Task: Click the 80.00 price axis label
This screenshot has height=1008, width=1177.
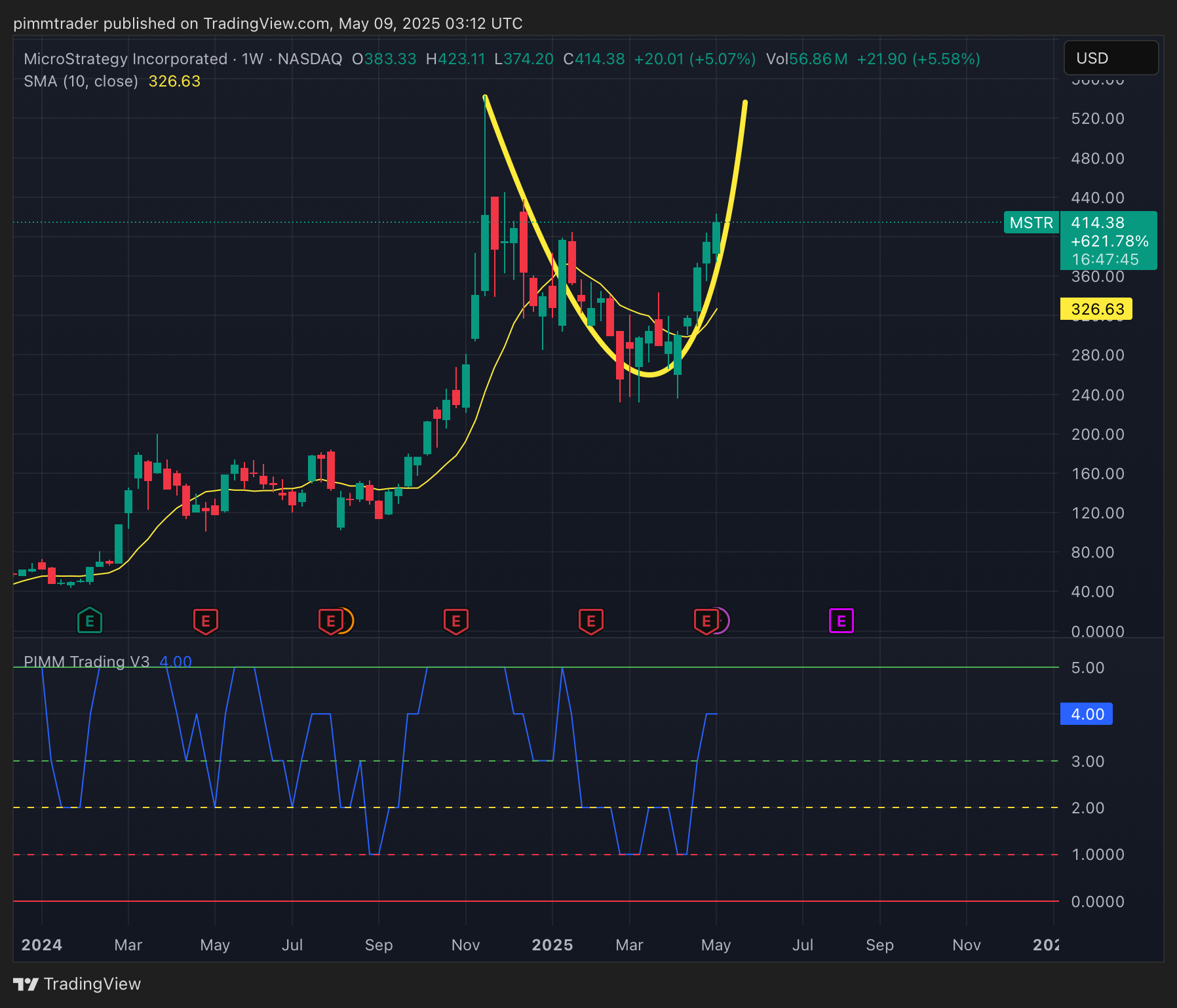Action: [x=1092, y=552]
